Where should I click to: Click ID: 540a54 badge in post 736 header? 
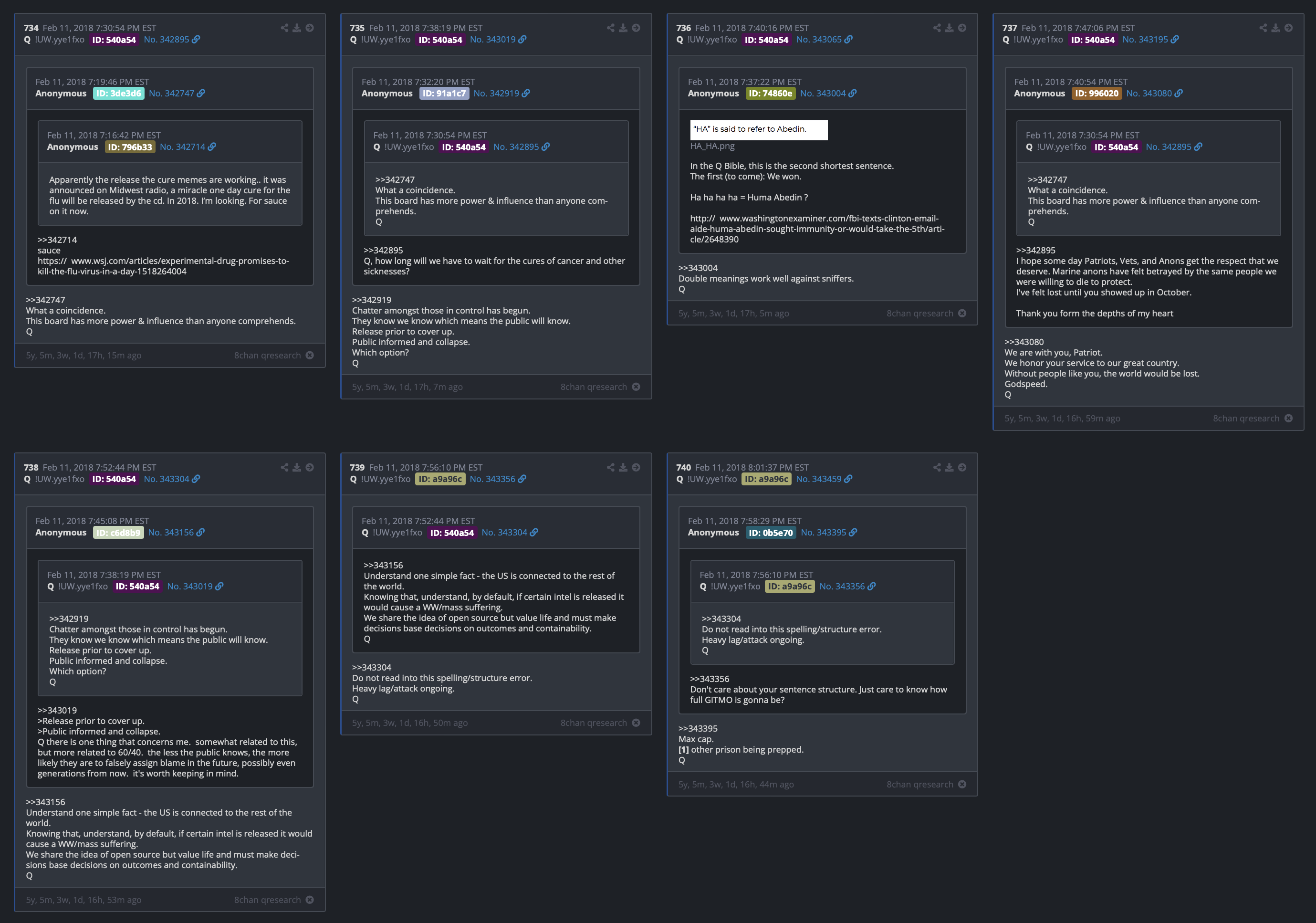(766, 40)
